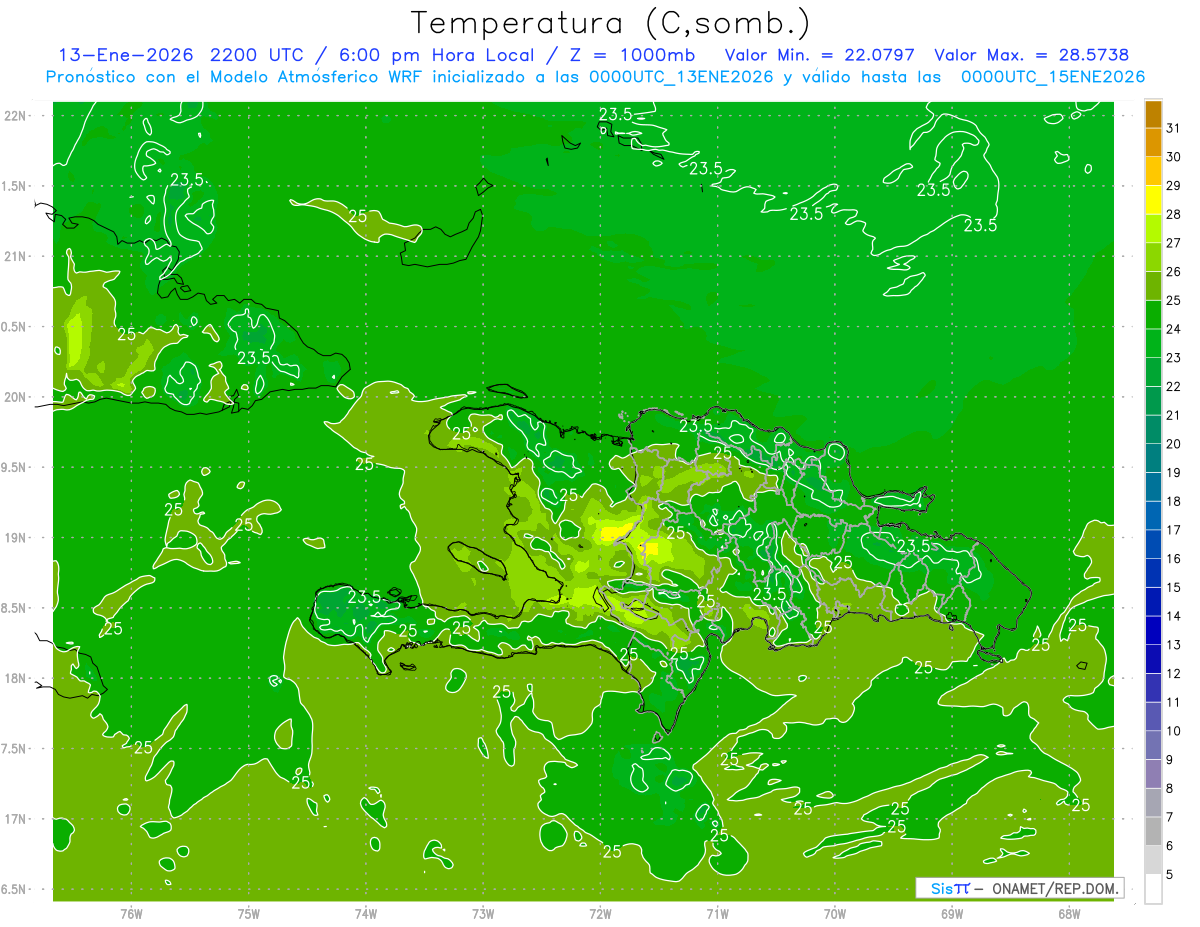Click the colorbar legend label "16"
Image resolution: width=1200 pixels, height=927 pixels.
1173,559
